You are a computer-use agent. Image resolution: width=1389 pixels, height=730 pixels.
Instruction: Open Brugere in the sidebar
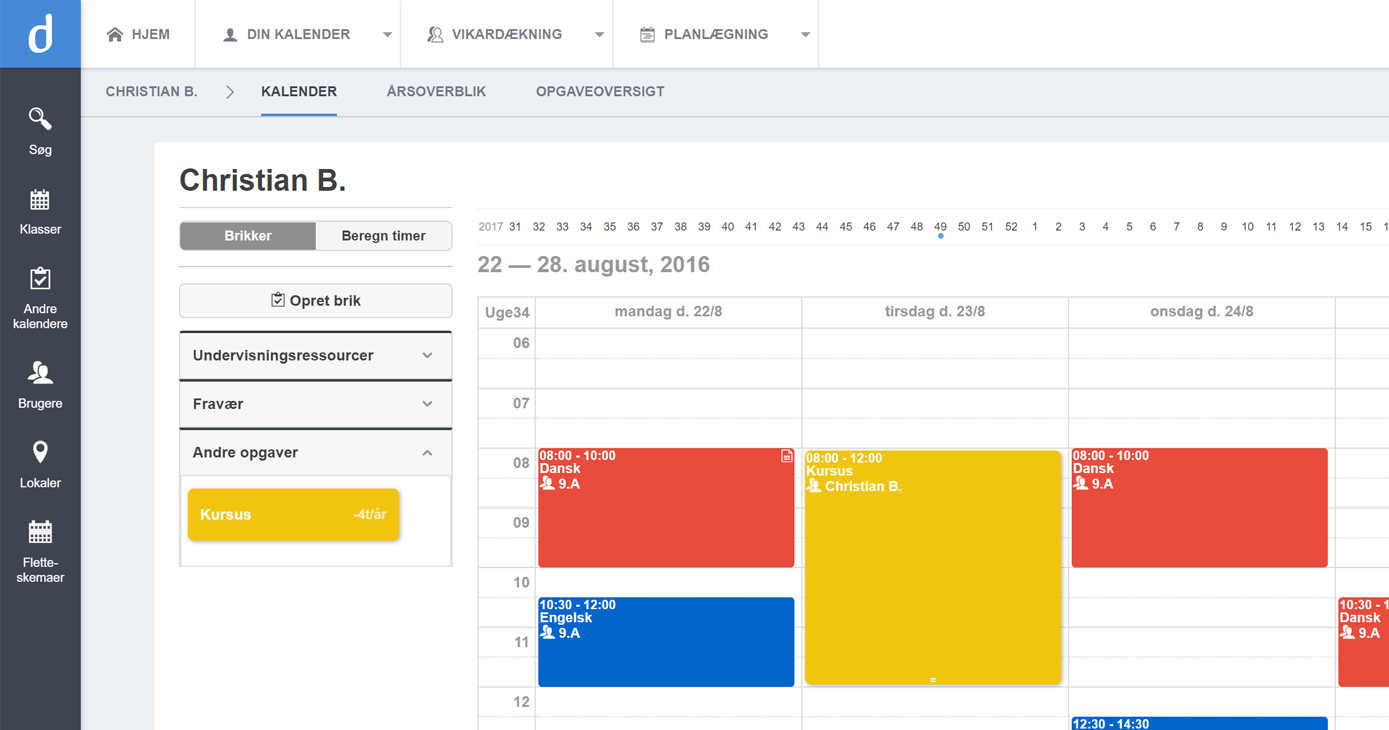point(40,386)
